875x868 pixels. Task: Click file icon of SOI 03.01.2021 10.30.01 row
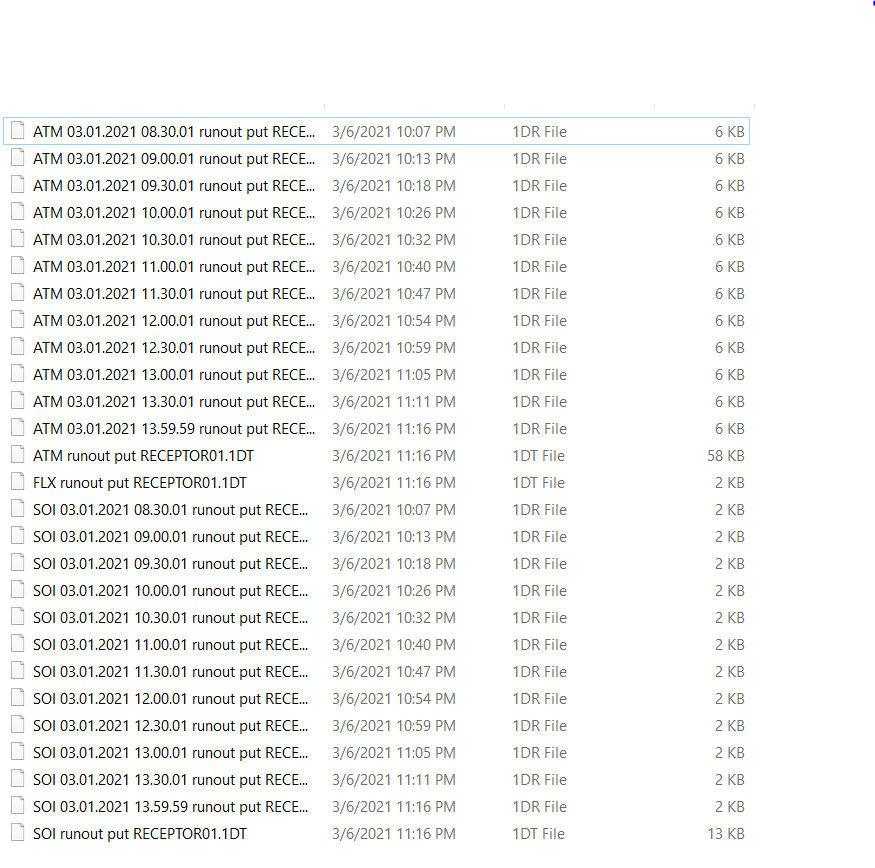18,617
